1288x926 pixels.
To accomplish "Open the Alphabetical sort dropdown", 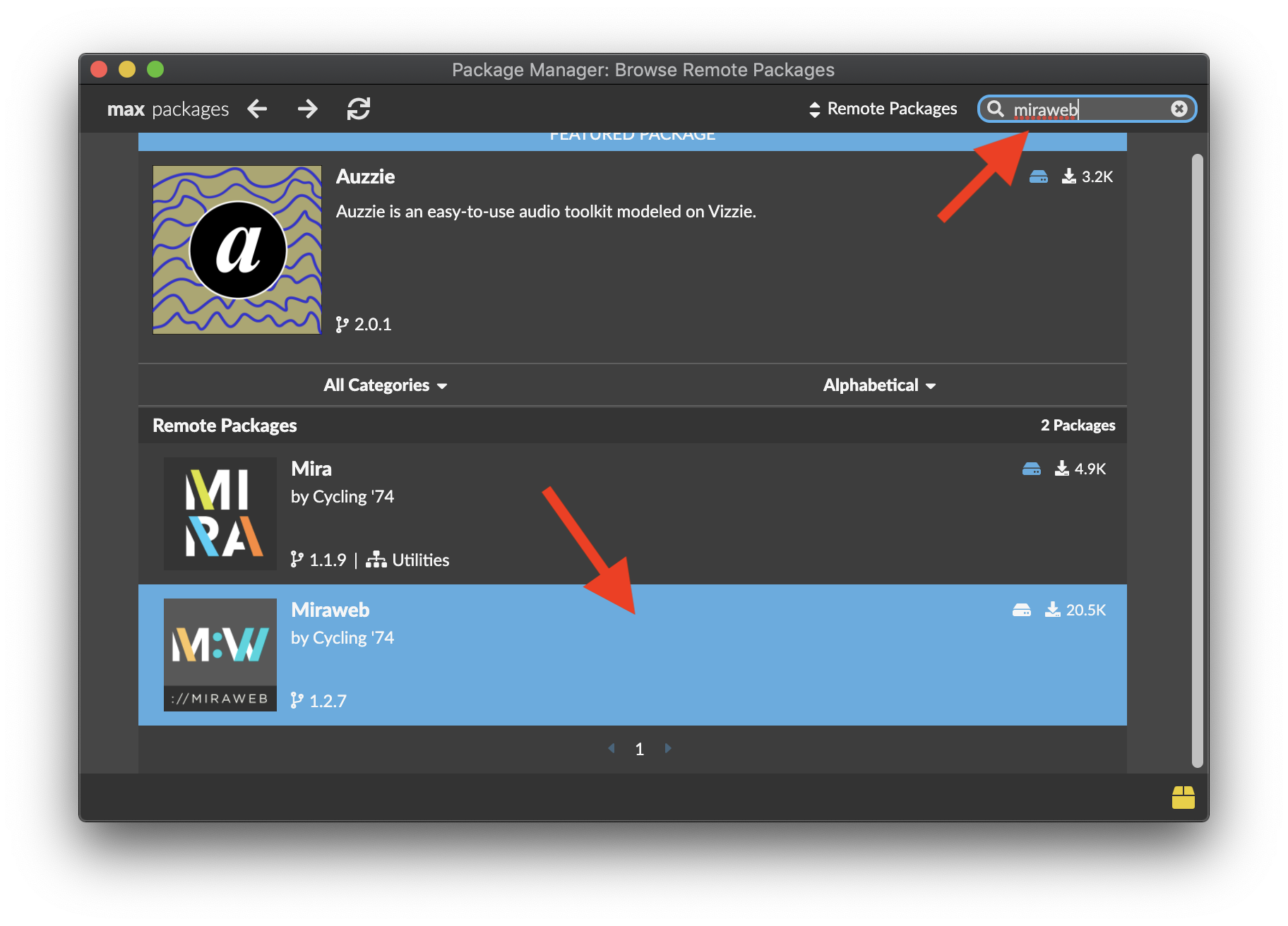I will pos(878,385).
